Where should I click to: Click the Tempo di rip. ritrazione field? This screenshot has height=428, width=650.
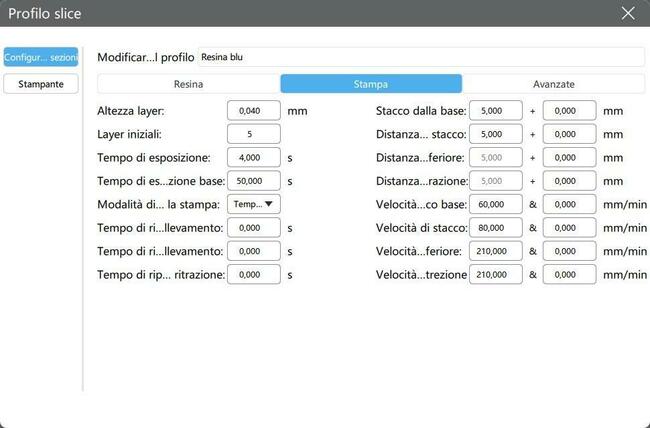click(x=254, y=274)
